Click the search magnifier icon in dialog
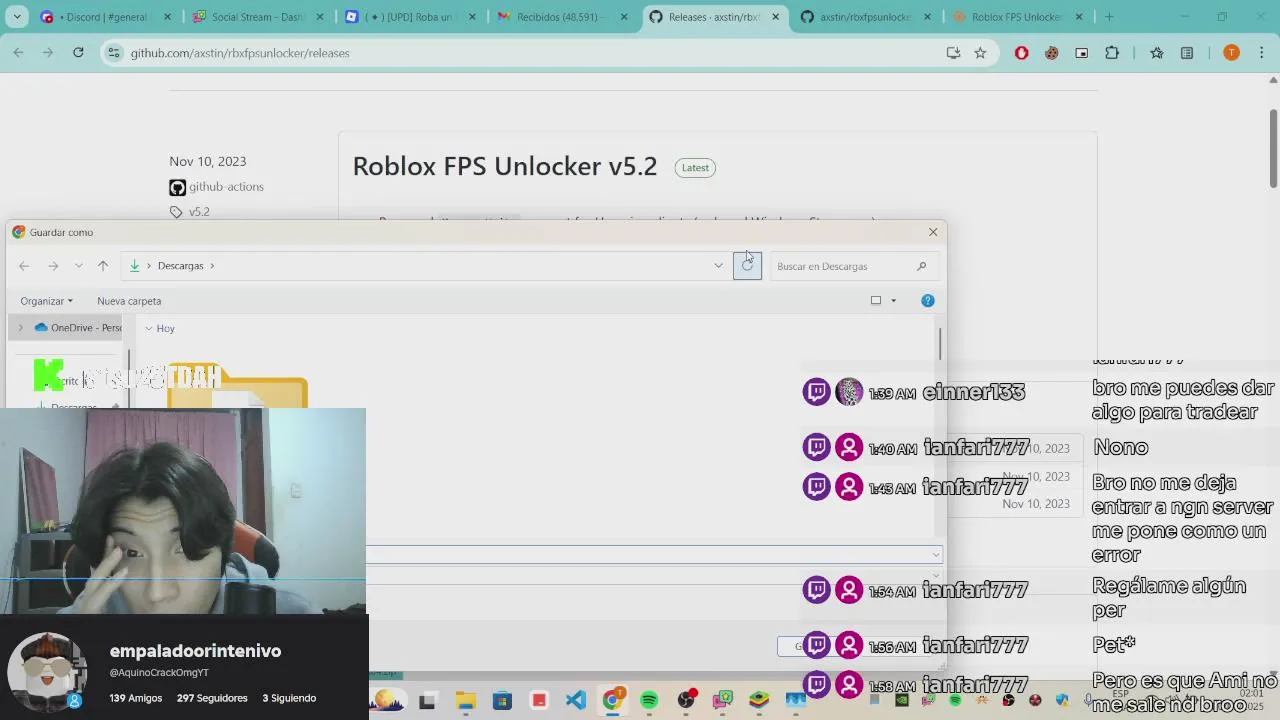Viewport: 1280px width, 720px height. (921, 266)
